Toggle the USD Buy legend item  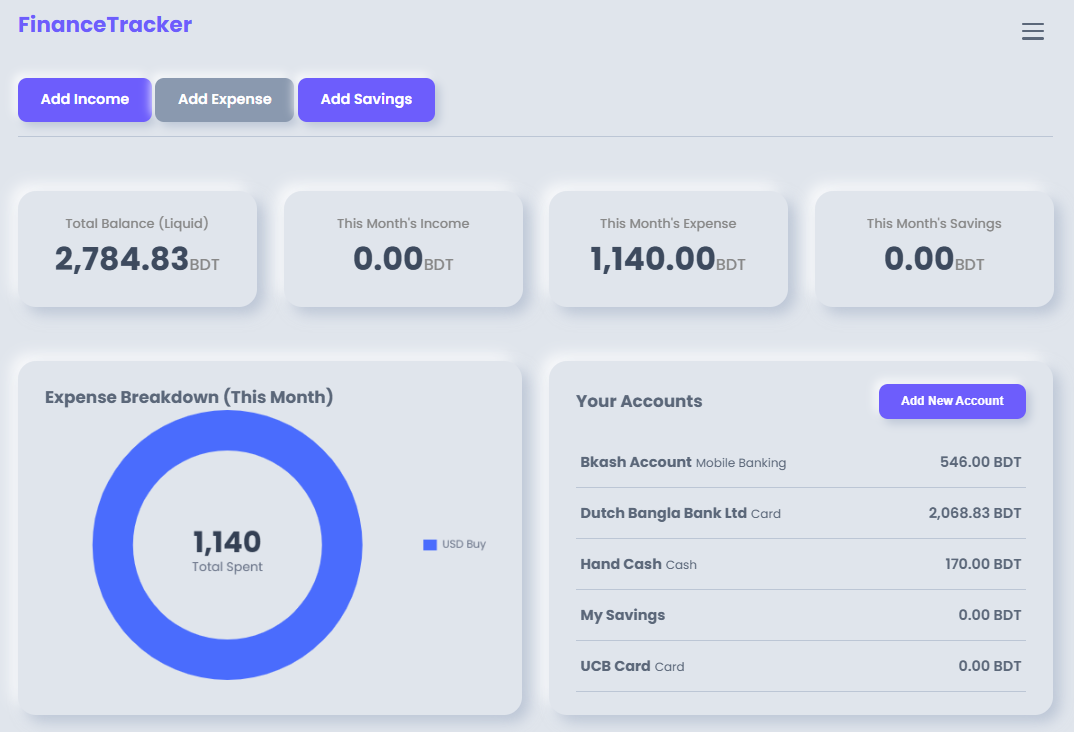click(455, 544)
